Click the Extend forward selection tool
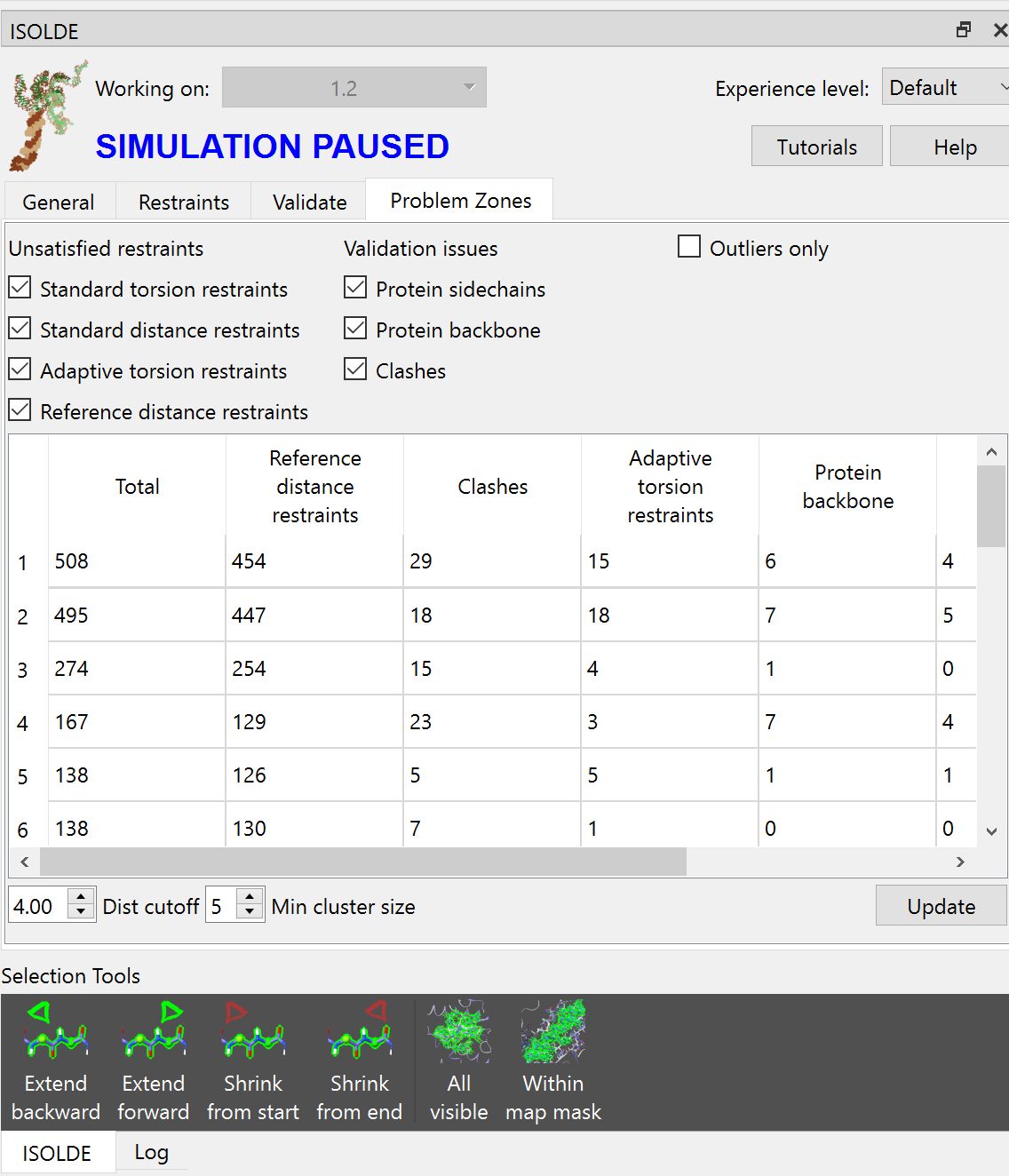 coord(154,1062)
